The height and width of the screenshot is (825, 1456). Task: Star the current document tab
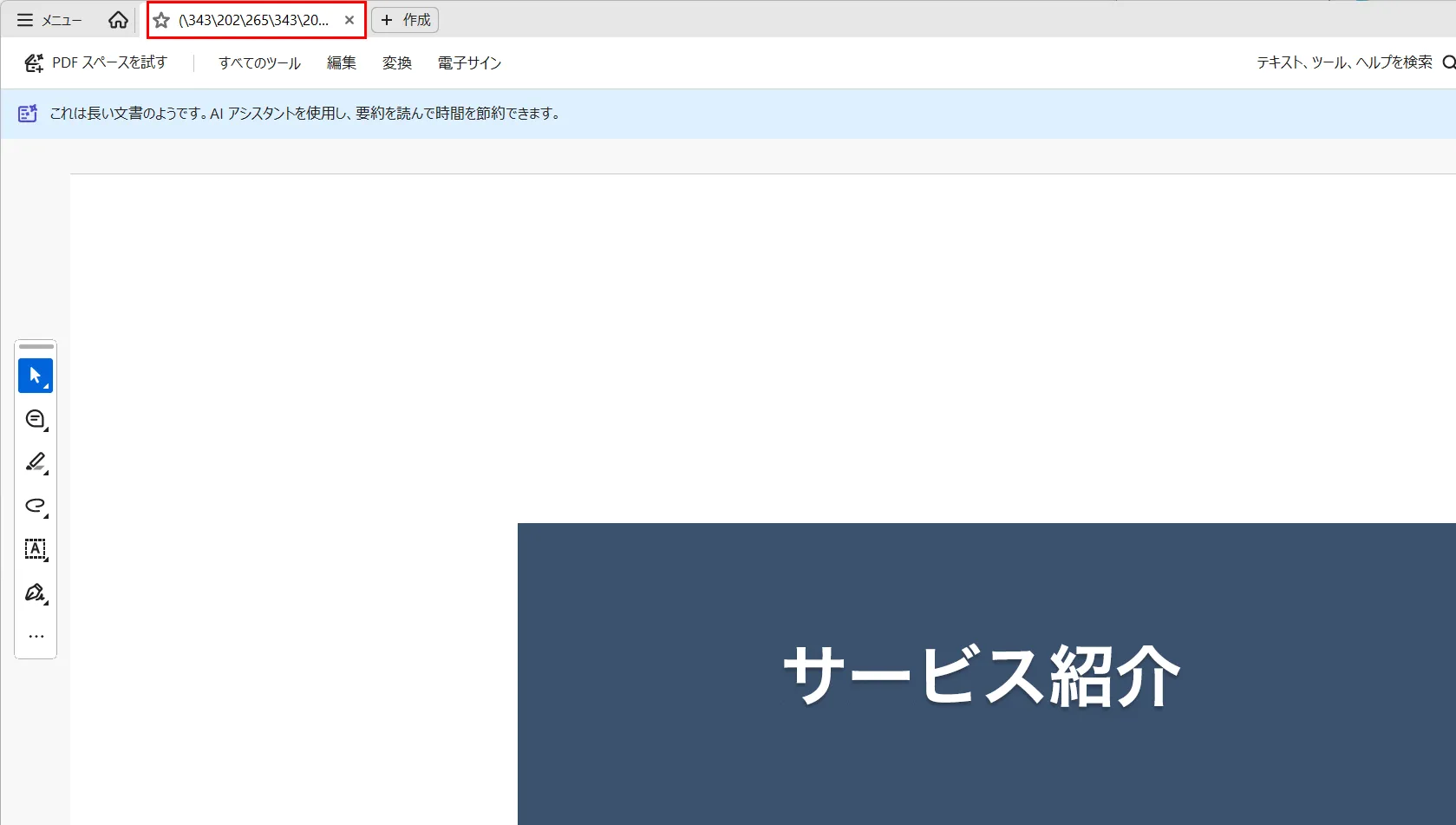click(161, 20)
